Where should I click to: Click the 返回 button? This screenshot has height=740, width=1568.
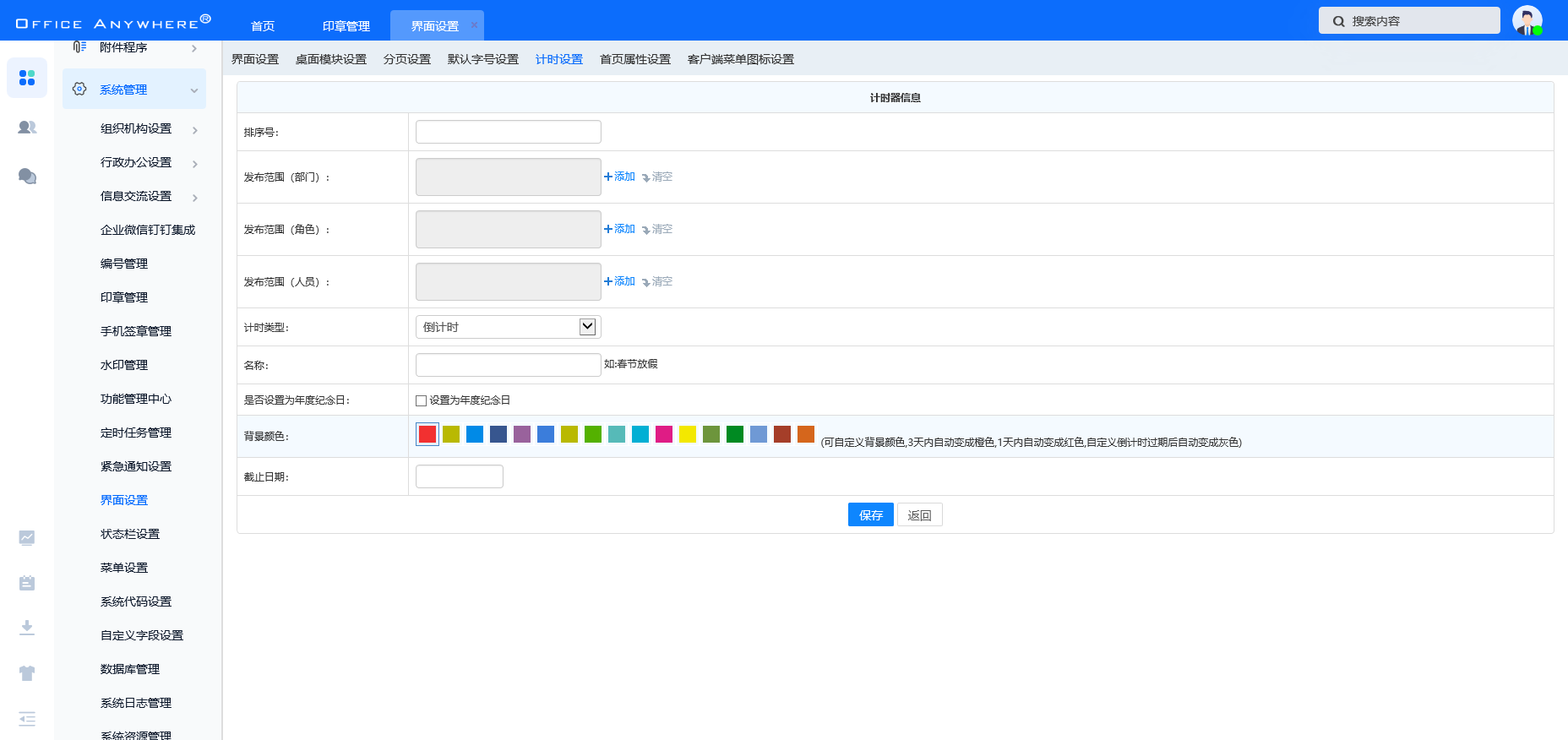point(919,515)
